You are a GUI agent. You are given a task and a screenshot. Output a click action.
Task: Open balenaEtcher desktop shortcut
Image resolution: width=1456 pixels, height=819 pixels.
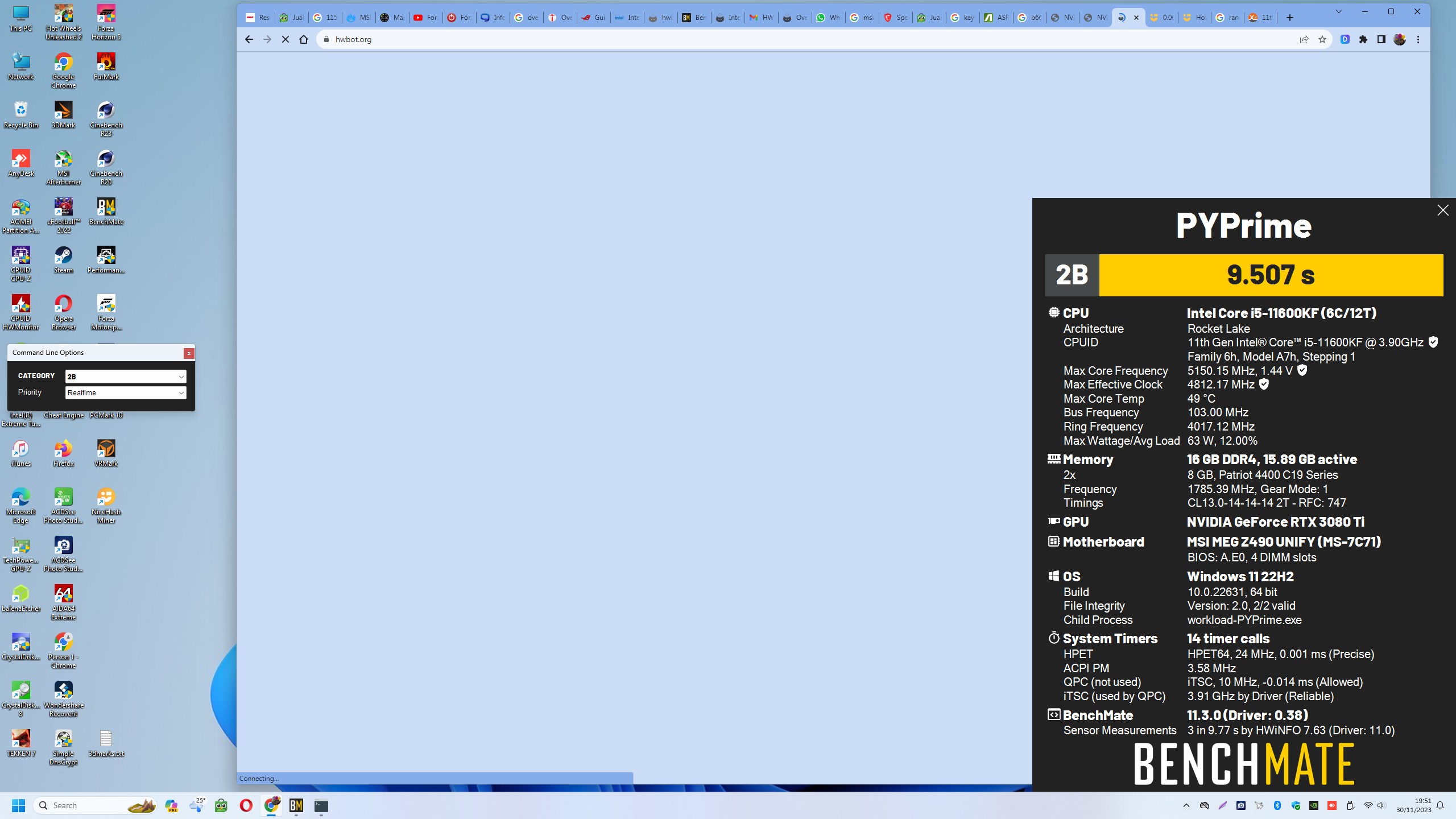coord(21,598)
